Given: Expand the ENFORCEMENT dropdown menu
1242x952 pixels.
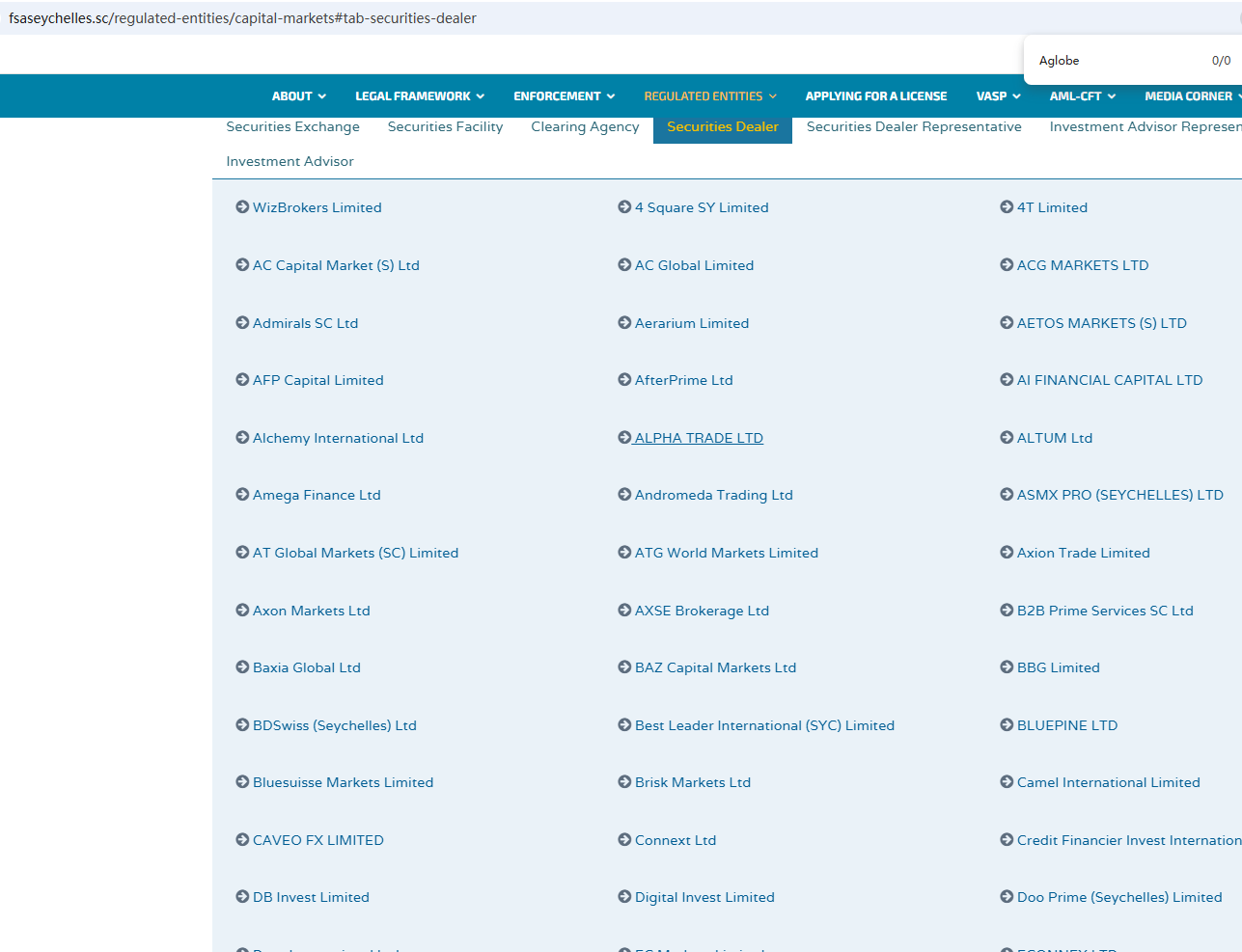Looking at the screenshot, I should 565,96.
